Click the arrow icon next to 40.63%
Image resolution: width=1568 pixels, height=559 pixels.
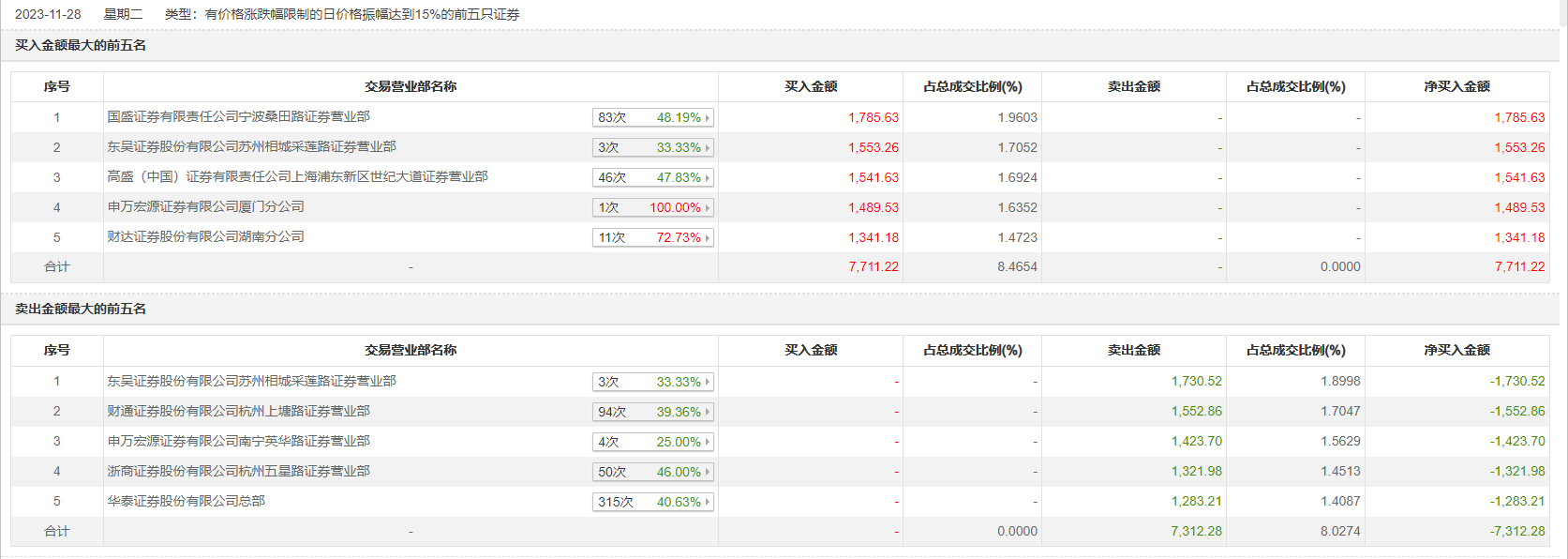pos(707,503)
